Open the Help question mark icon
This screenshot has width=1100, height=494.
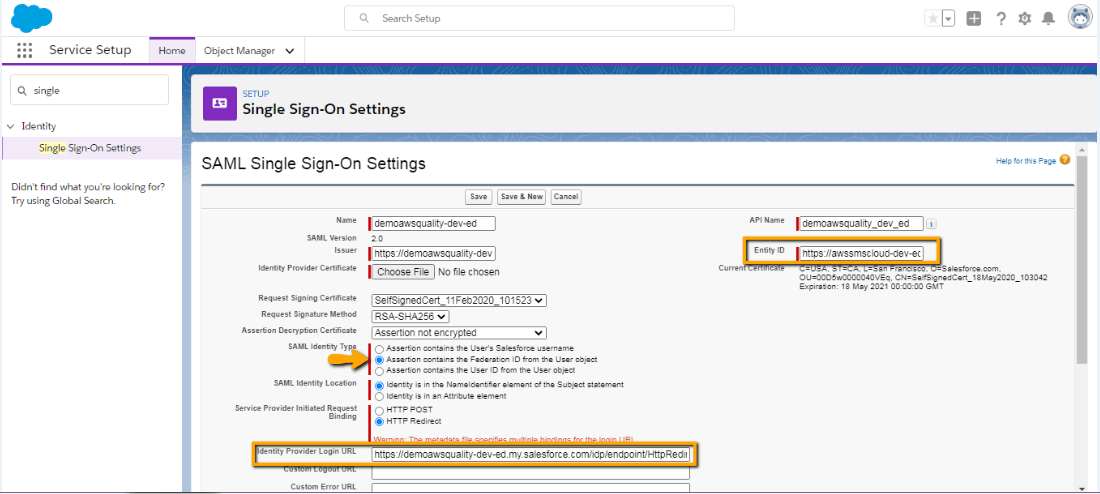click(1001, 19)
